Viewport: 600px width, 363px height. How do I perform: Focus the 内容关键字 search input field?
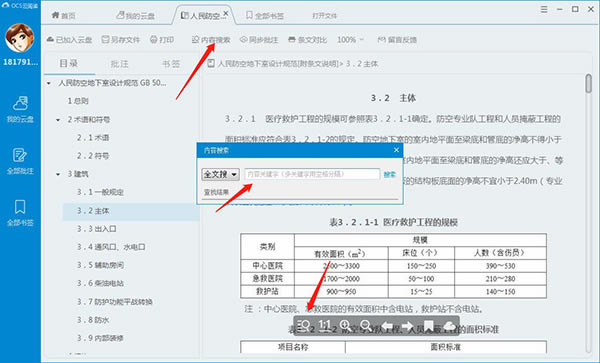[312, 174]
